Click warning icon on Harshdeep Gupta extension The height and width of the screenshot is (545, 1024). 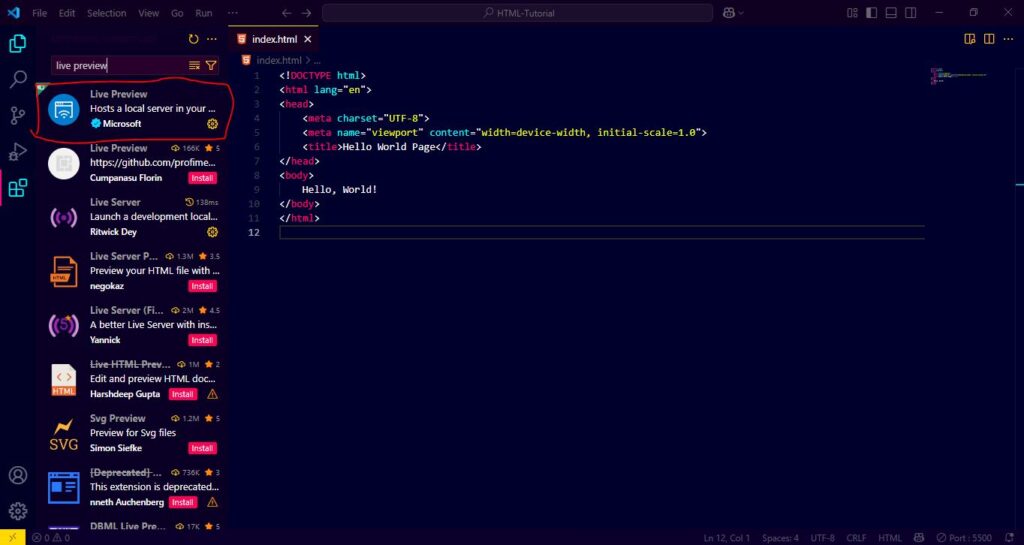212,394
